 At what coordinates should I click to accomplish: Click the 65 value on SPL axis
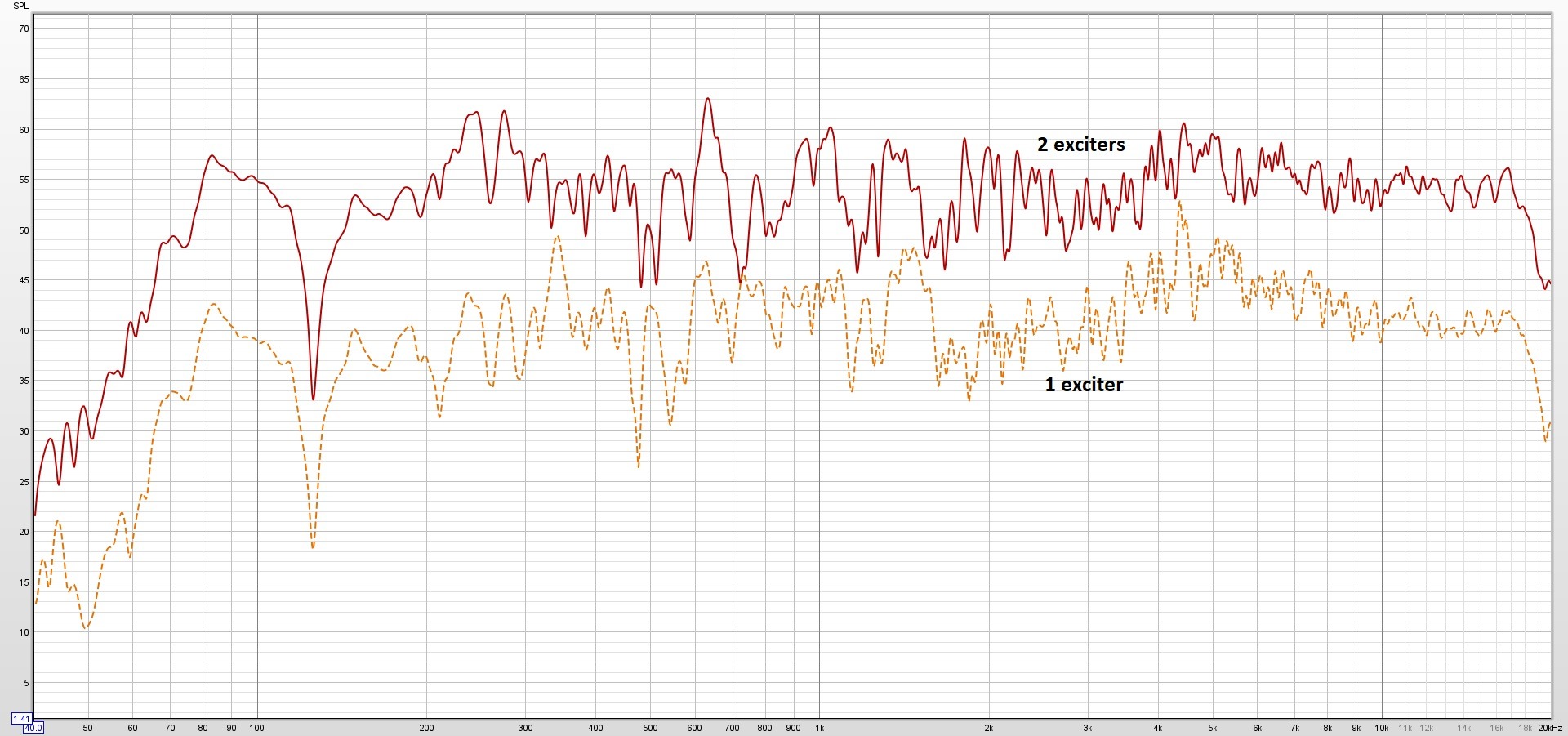24,79
